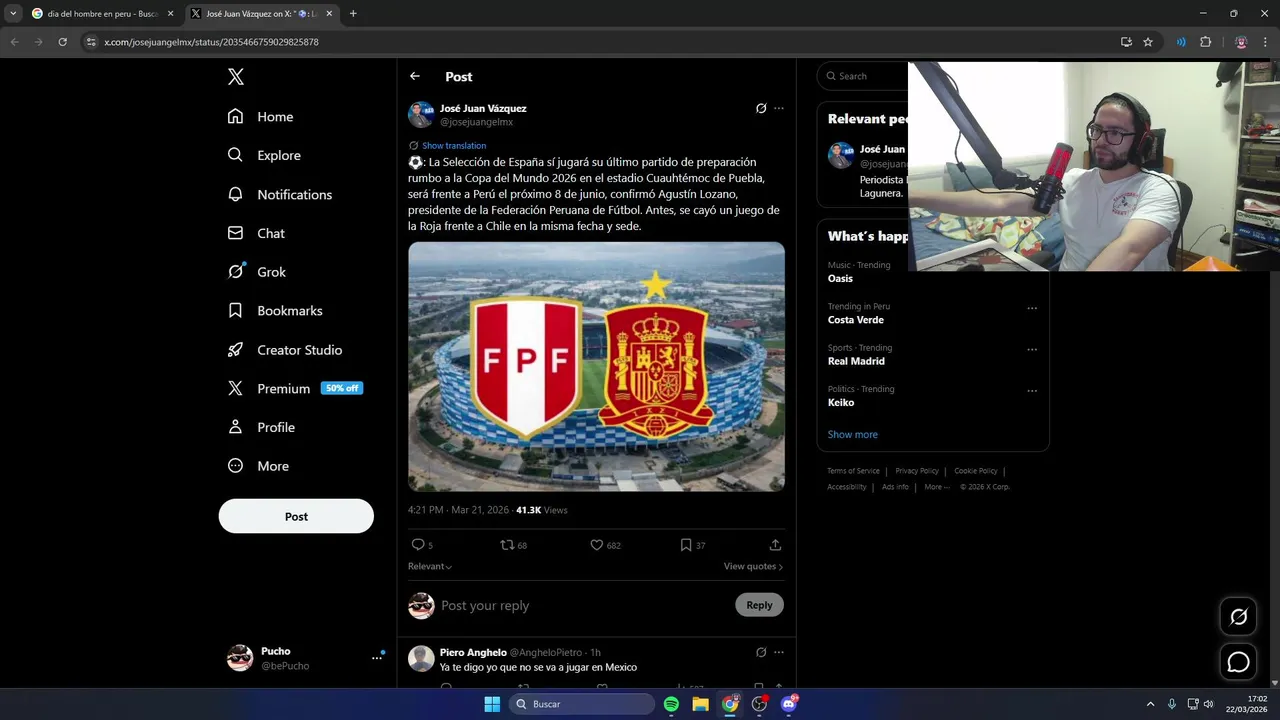Open Ads info footer link
This screenshot has width=1280, height=720.
(x=895, y=487)
